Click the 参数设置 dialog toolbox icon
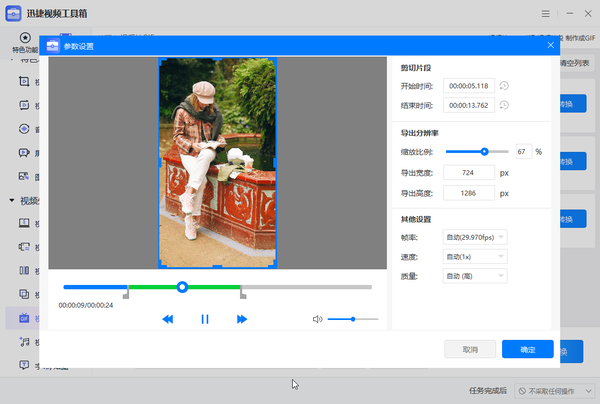600x404 pixels. 52,46
